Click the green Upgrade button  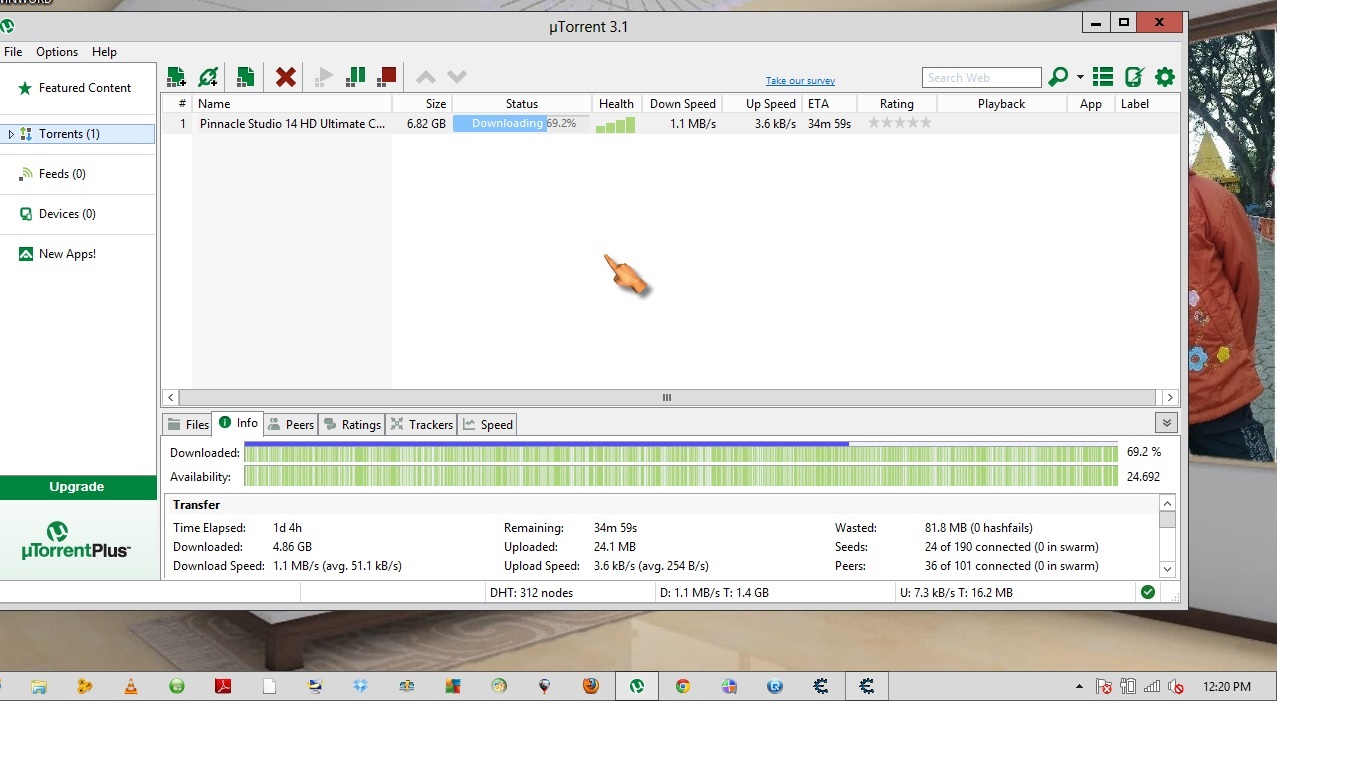(78, 487)
